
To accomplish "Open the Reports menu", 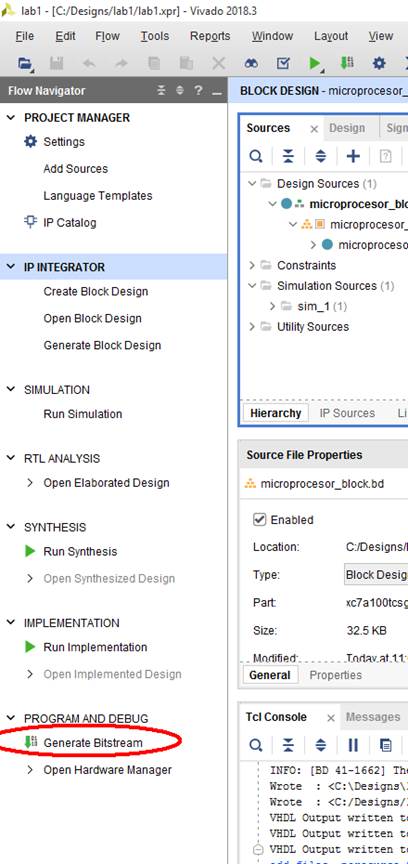I will (x=210, y=36).
